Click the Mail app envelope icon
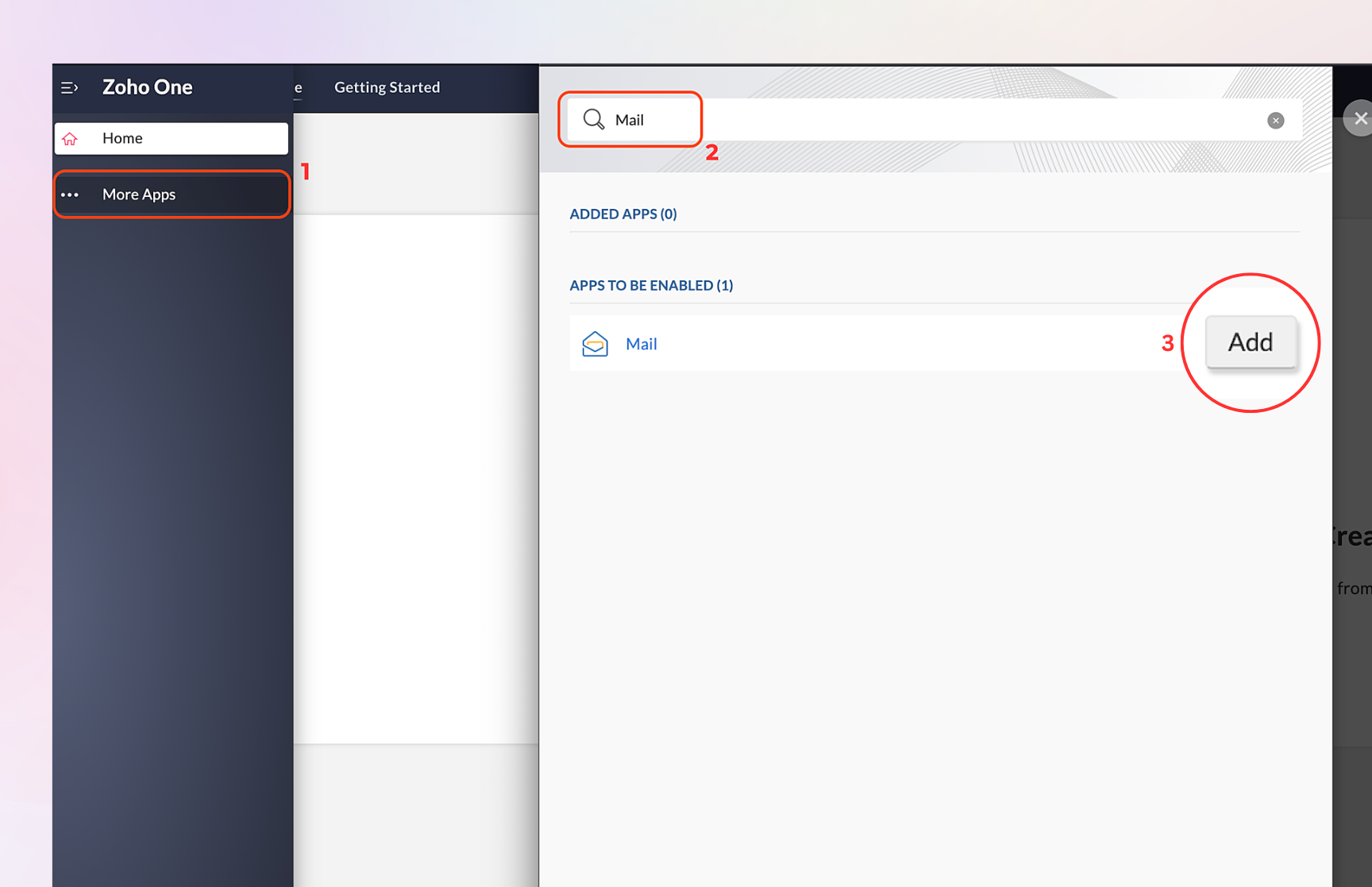Screen dimensions: 1372x887 point(595,344)
